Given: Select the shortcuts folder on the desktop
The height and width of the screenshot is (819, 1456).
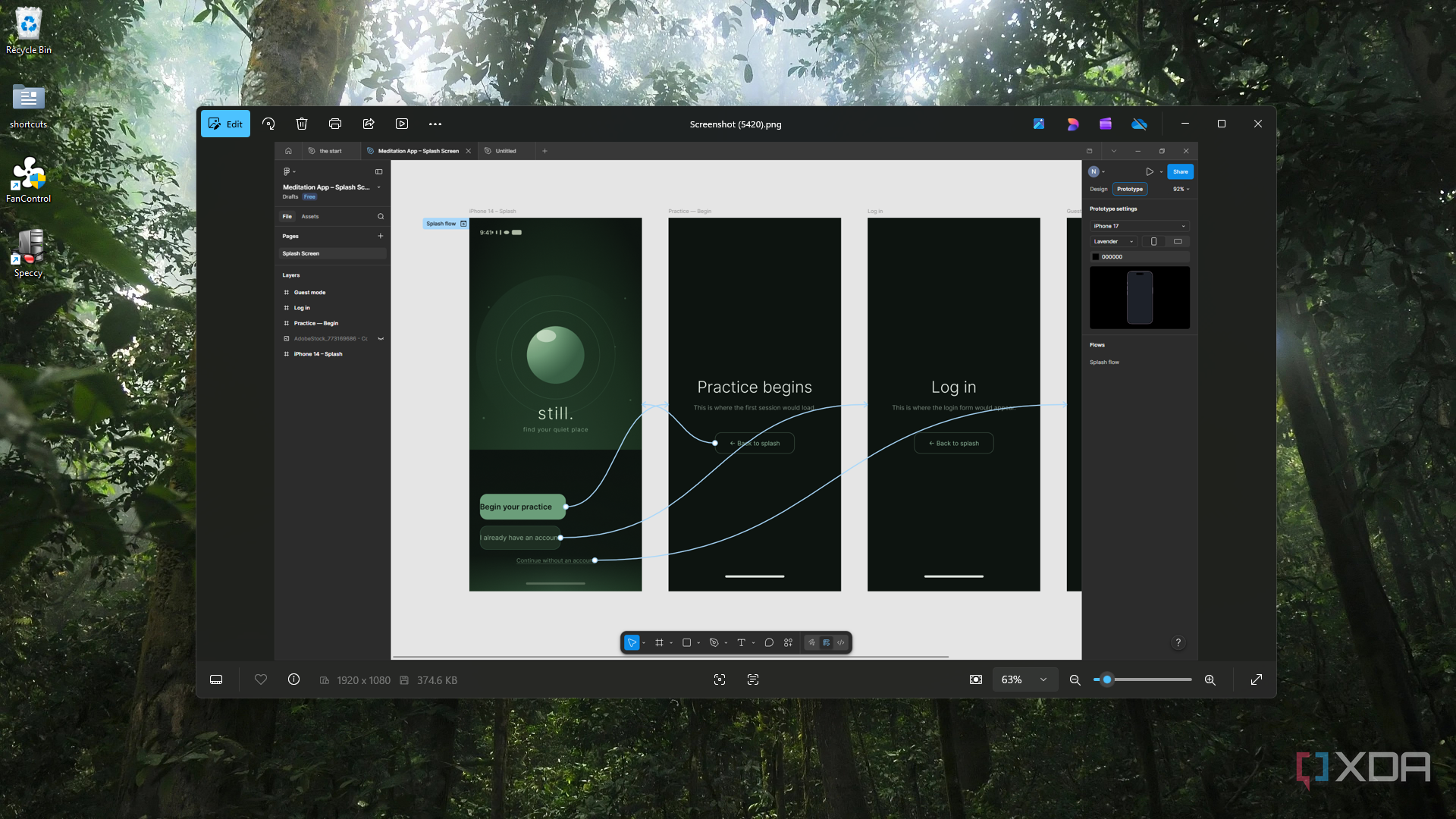Looking at the screenshot, I should [x=29, y=106].
